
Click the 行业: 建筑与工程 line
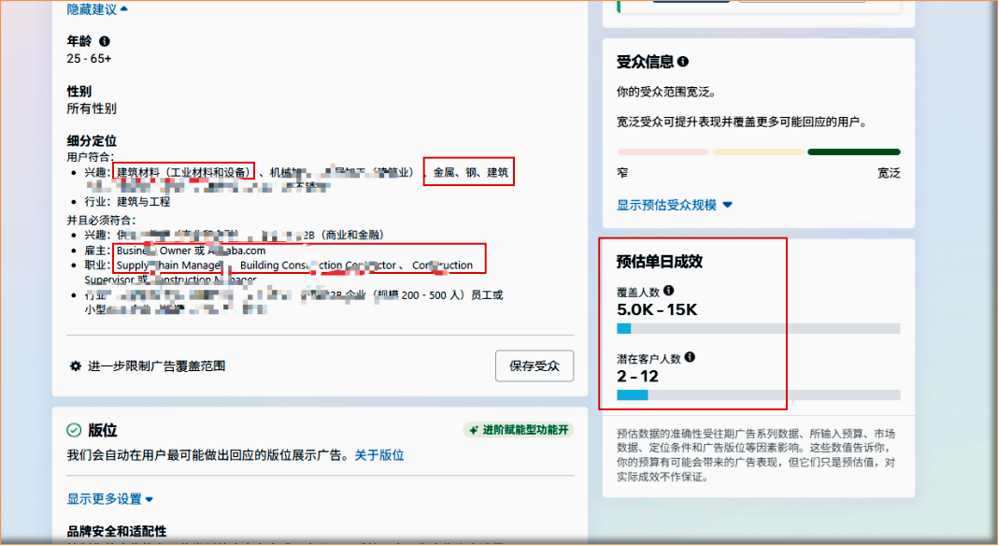pyautogui.click(x=127, y=202)
